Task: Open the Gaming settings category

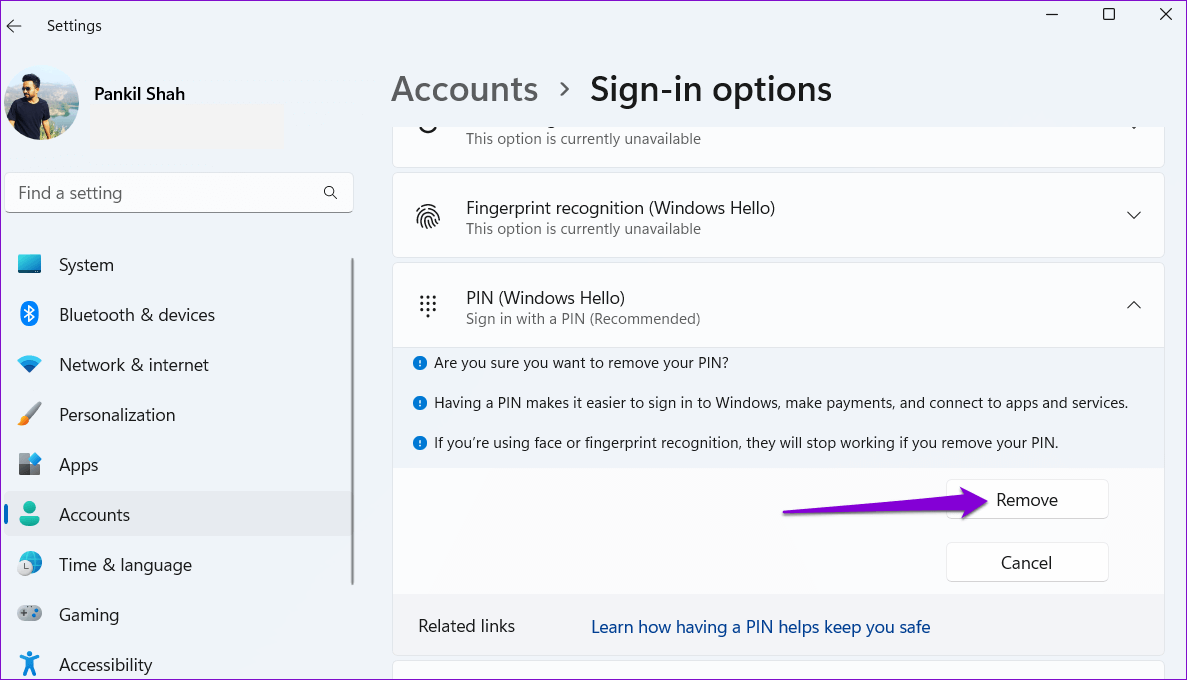Action: (178, 615)
